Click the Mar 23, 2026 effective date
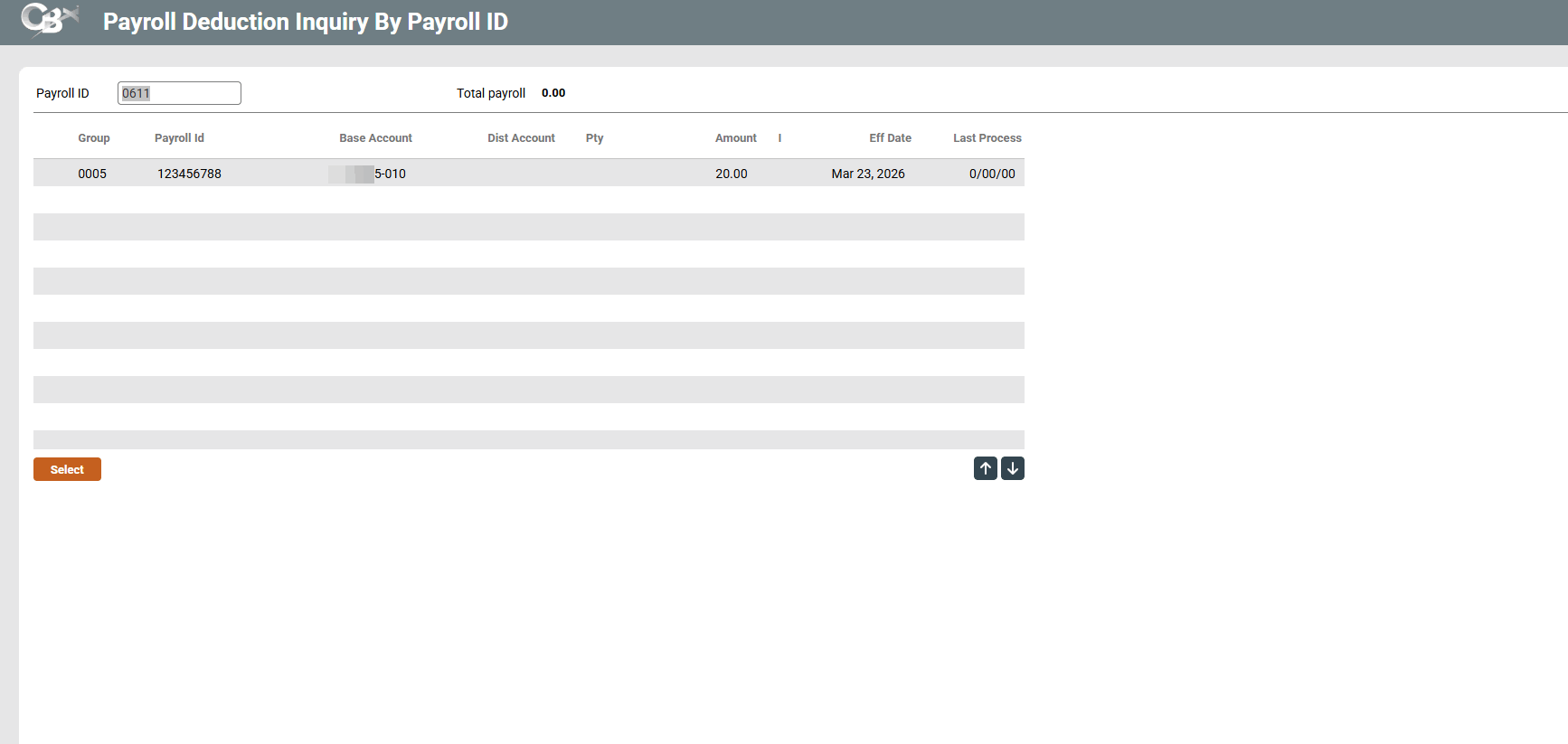Image resolution: width=1568 pixels, height=744 pixels. (x=867, y=174)
